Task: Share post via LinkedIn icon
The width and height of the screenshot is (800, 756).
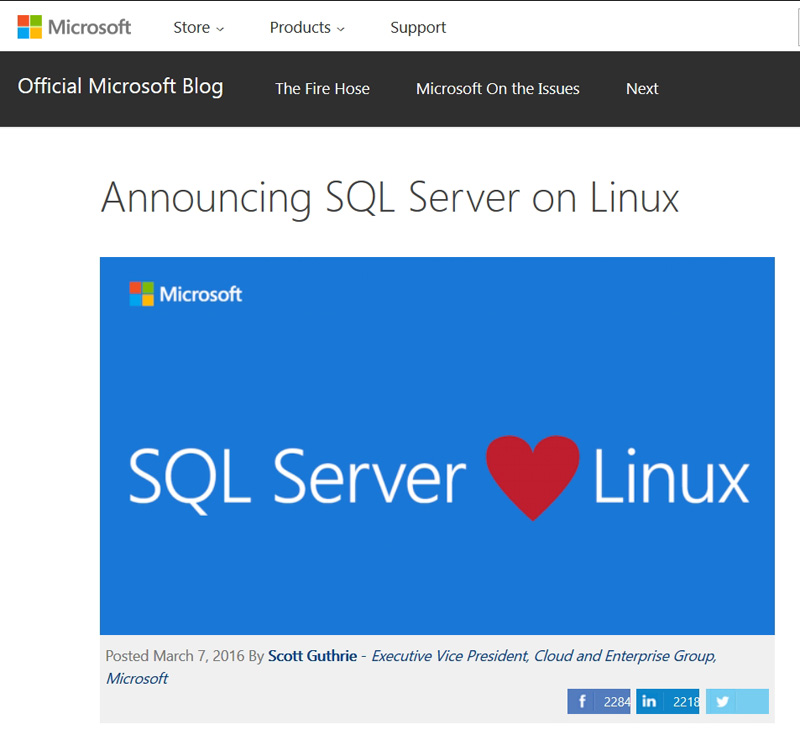Action: point(649,701)
